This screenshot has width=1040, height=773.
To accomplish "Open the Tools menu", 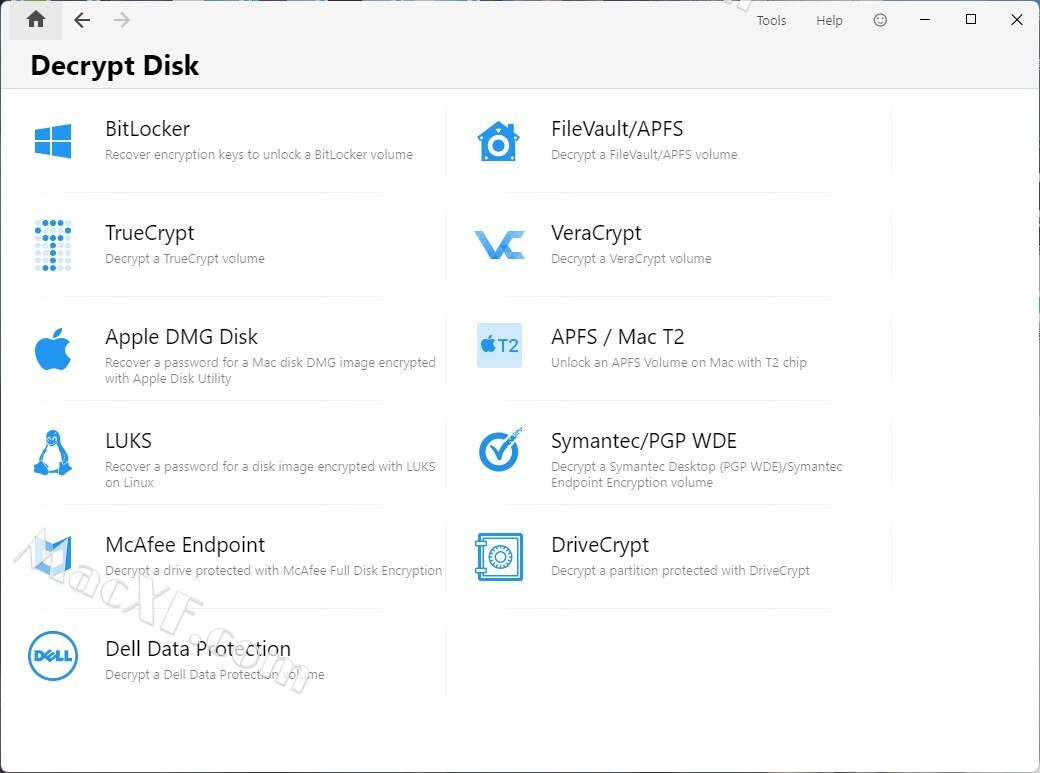I will coord(771,21).
